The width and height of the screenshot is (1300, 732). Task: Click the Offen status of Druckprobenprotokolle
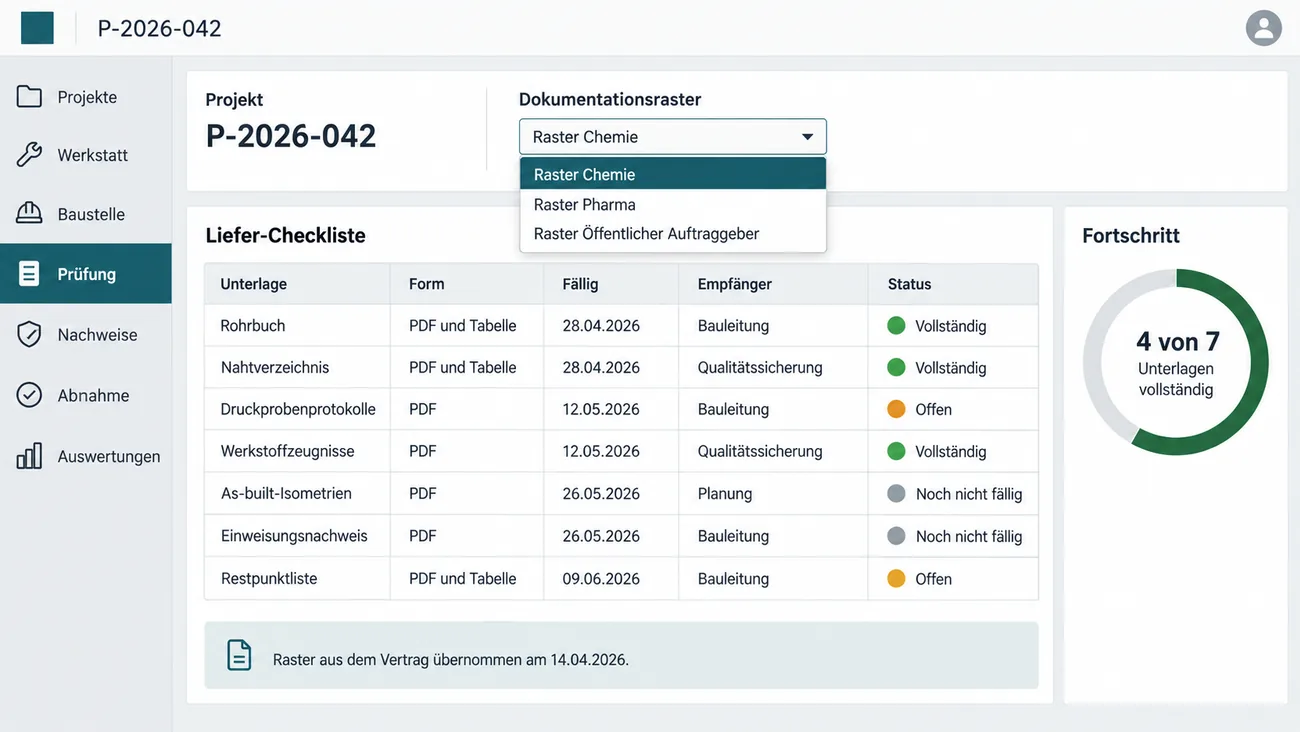(933, 410)
